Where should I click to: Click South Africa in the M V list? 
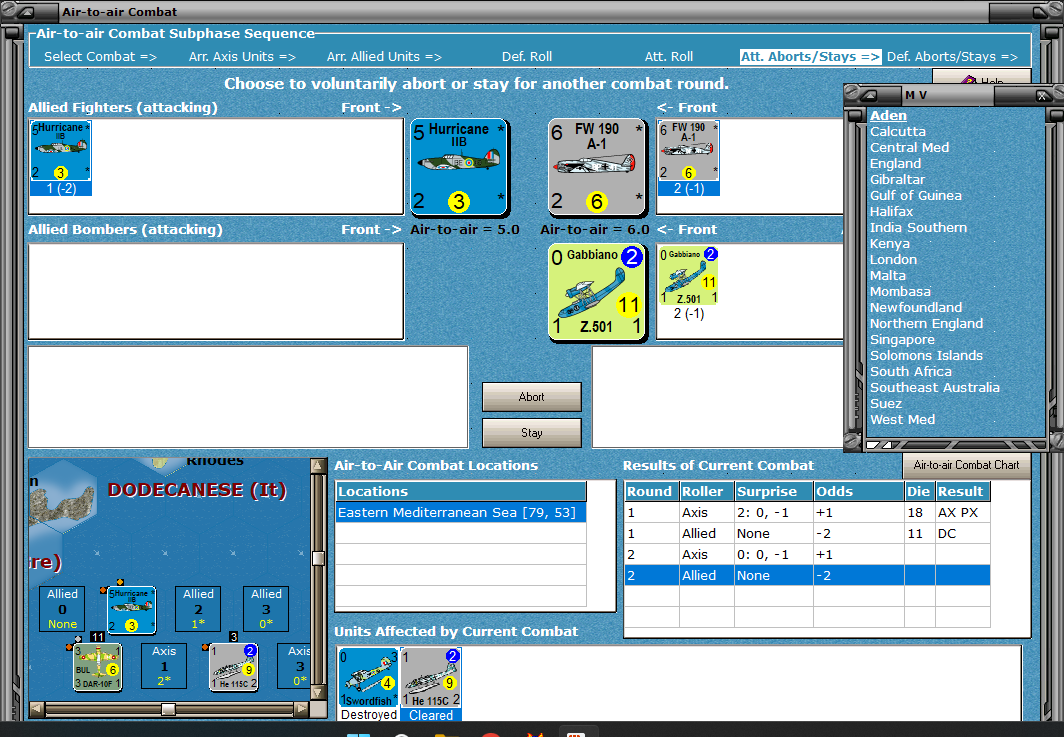911,371
